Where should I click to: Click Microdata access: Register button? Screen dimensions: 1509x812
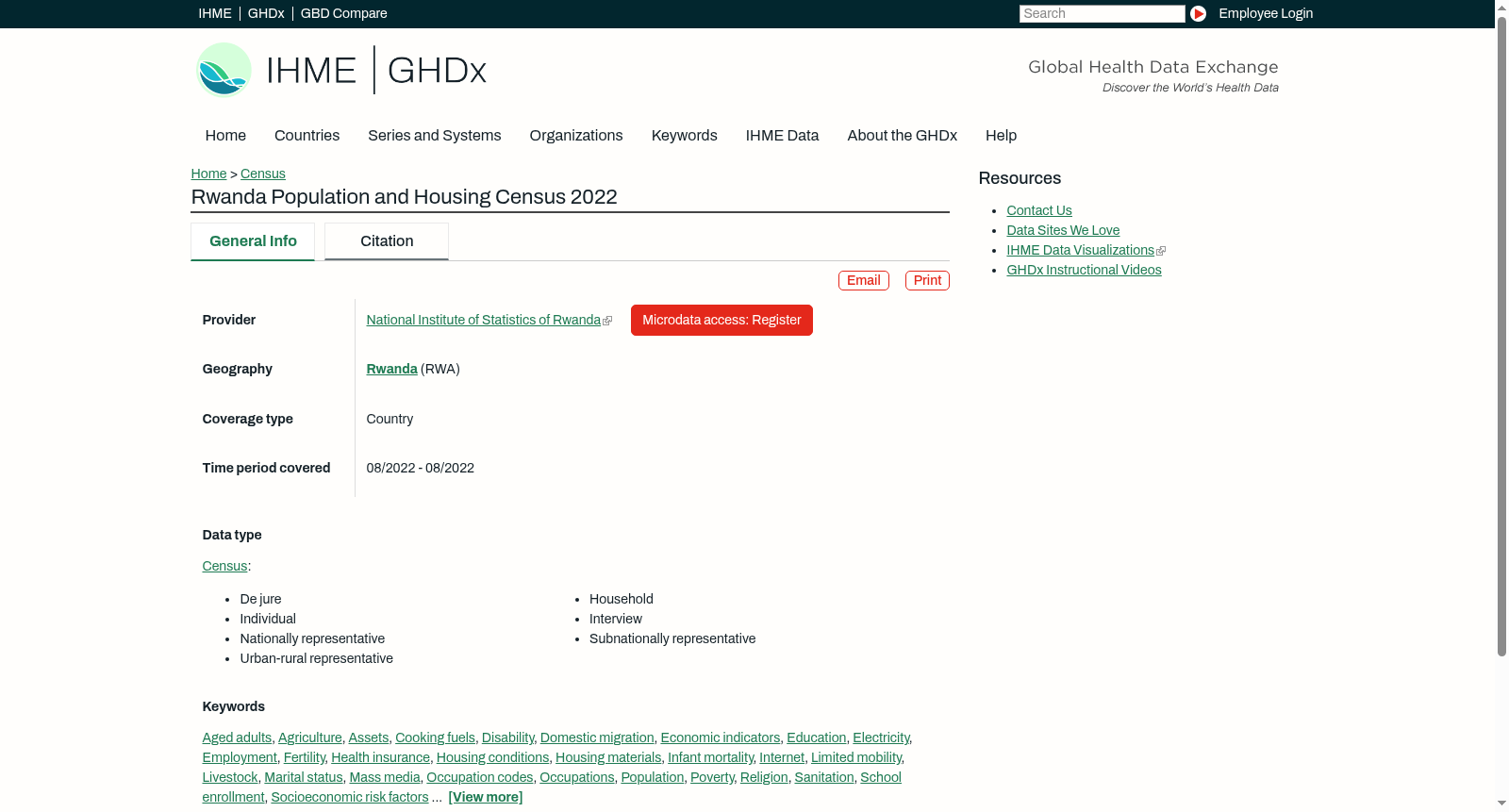(721, 320)
